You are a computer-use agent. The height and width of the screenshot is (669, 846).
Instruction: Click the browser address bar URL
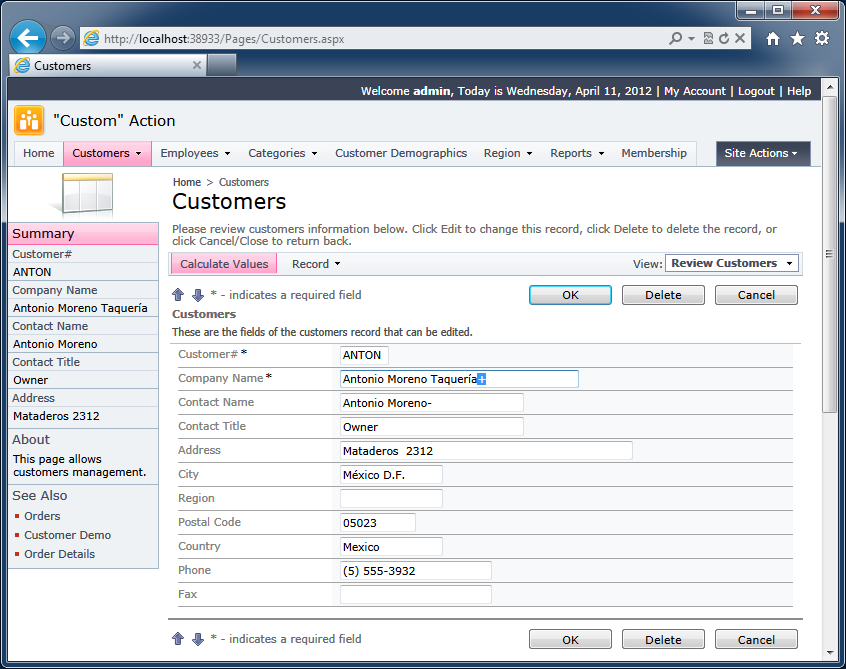(224, 39)
